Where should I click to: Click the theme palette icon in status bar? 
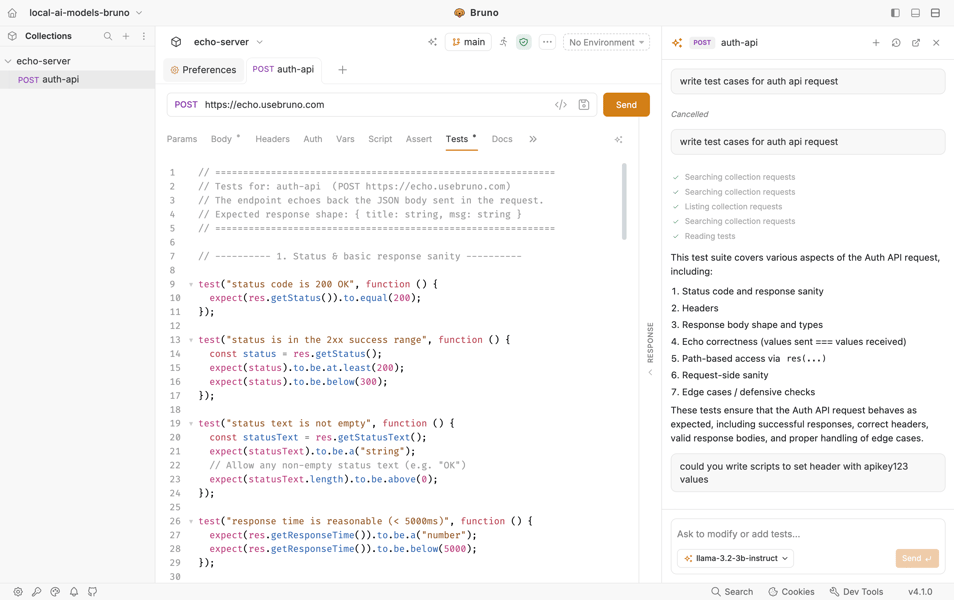(55, 591)
